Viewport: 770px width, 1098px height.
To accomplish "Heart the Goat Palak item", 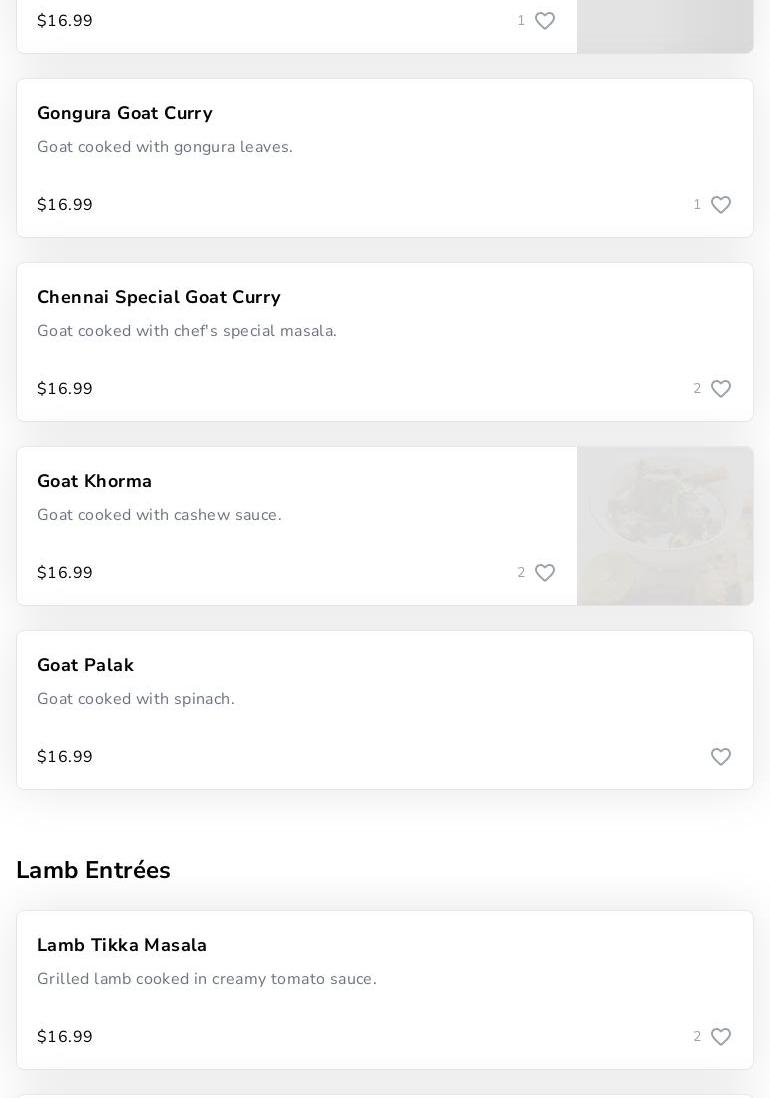I will 720,757.
